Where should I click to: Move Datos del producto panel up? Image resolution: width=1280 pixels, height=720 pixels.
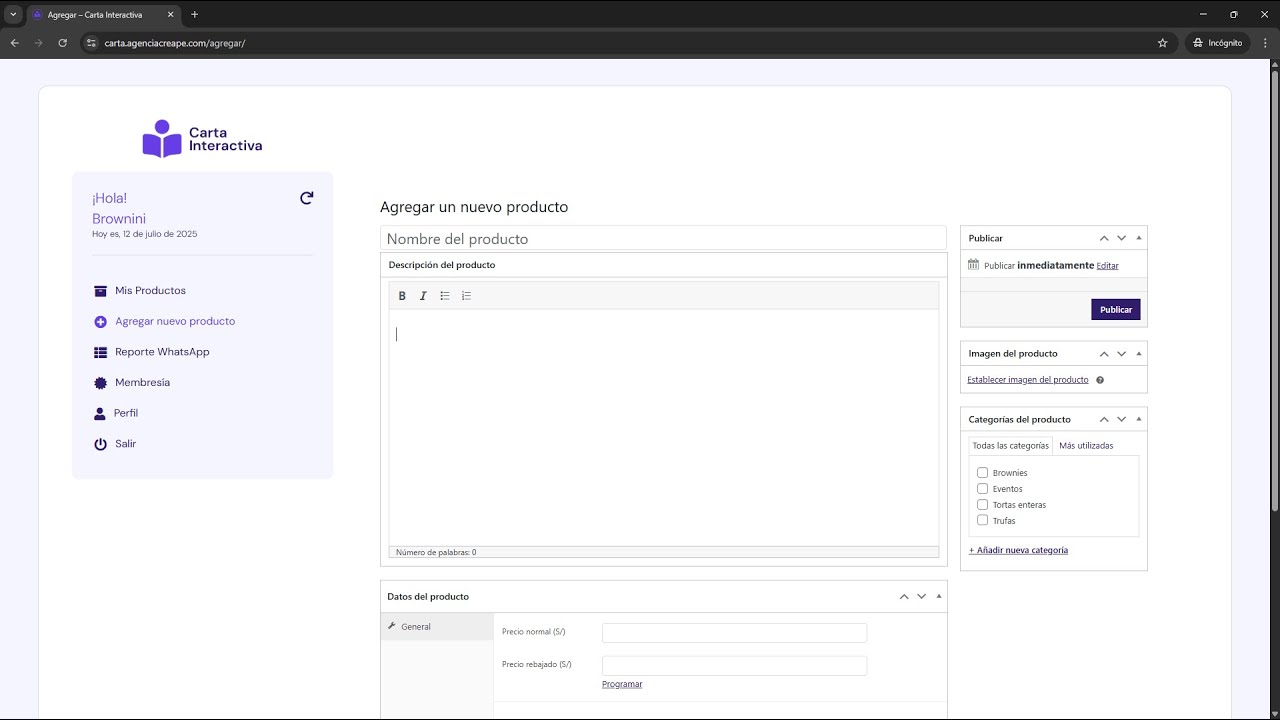pyautogui.click(x=904, y=597)
